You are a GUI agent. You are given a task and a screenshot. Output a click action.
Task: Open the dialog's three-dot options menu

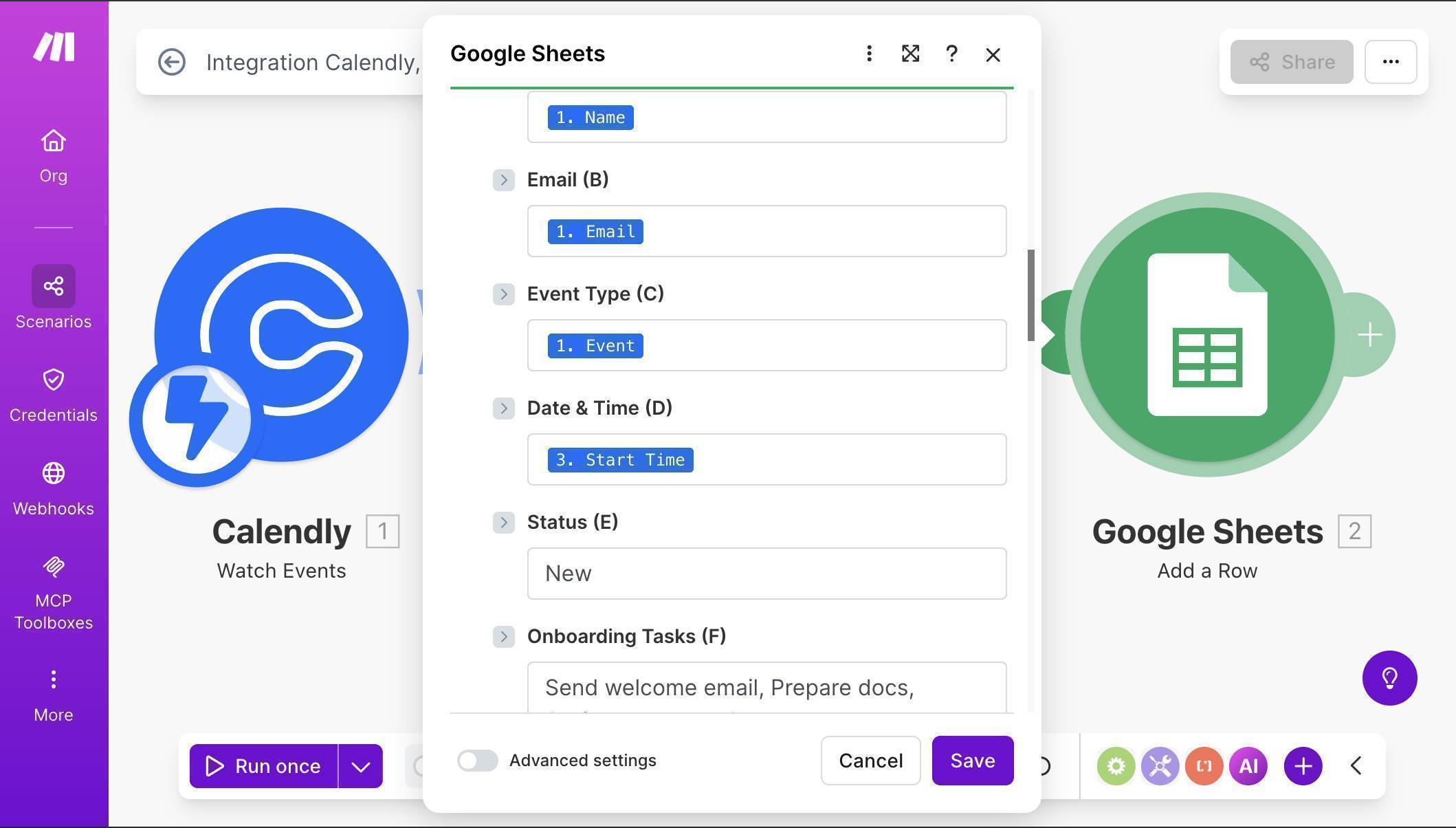[869, 54]
